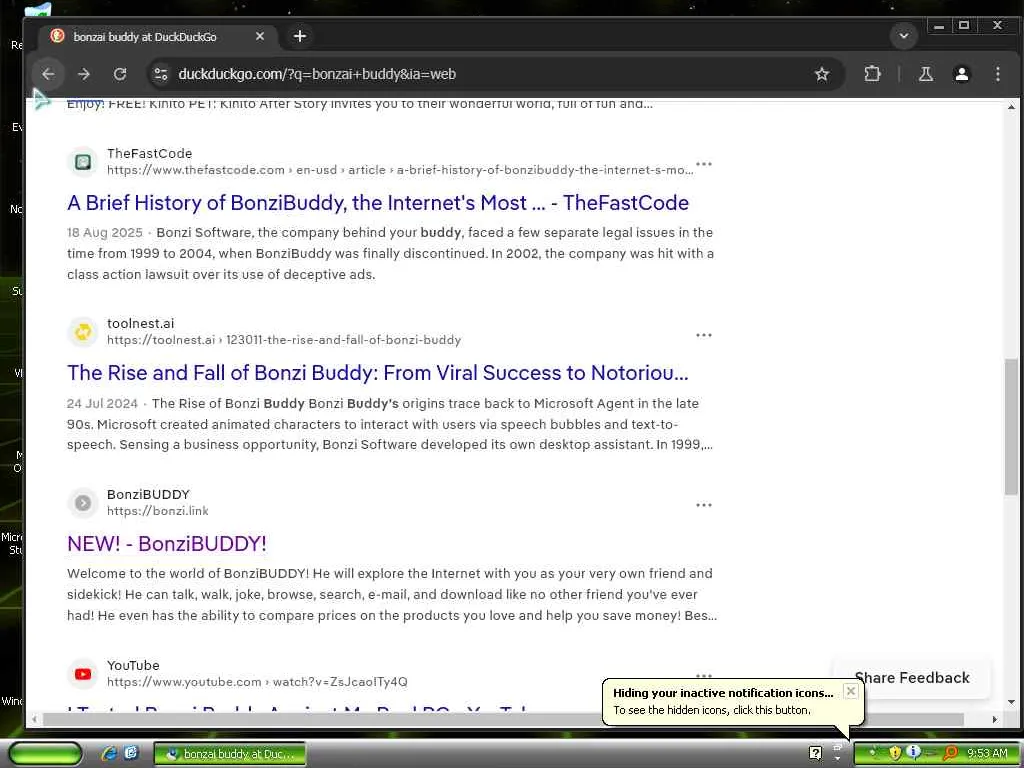Viewport: 1024px width, 768px height.
Task: Click the toolnest.ai site favicon
Action: 83,332
